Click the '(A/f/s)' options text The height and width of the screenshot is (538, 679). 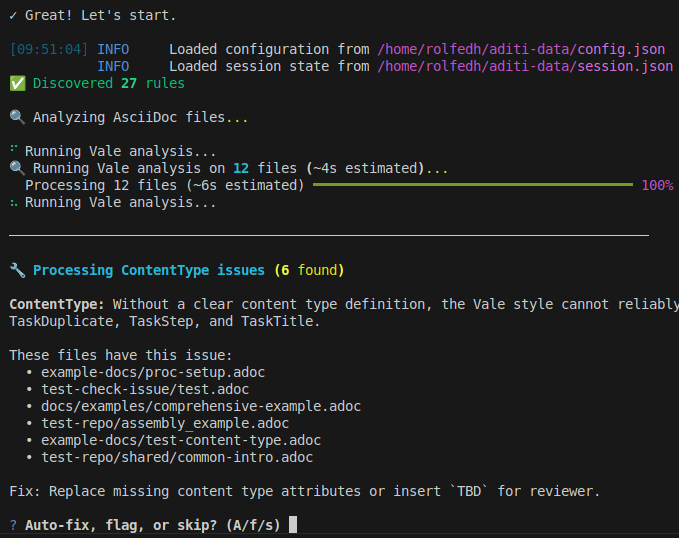[253, 525]
